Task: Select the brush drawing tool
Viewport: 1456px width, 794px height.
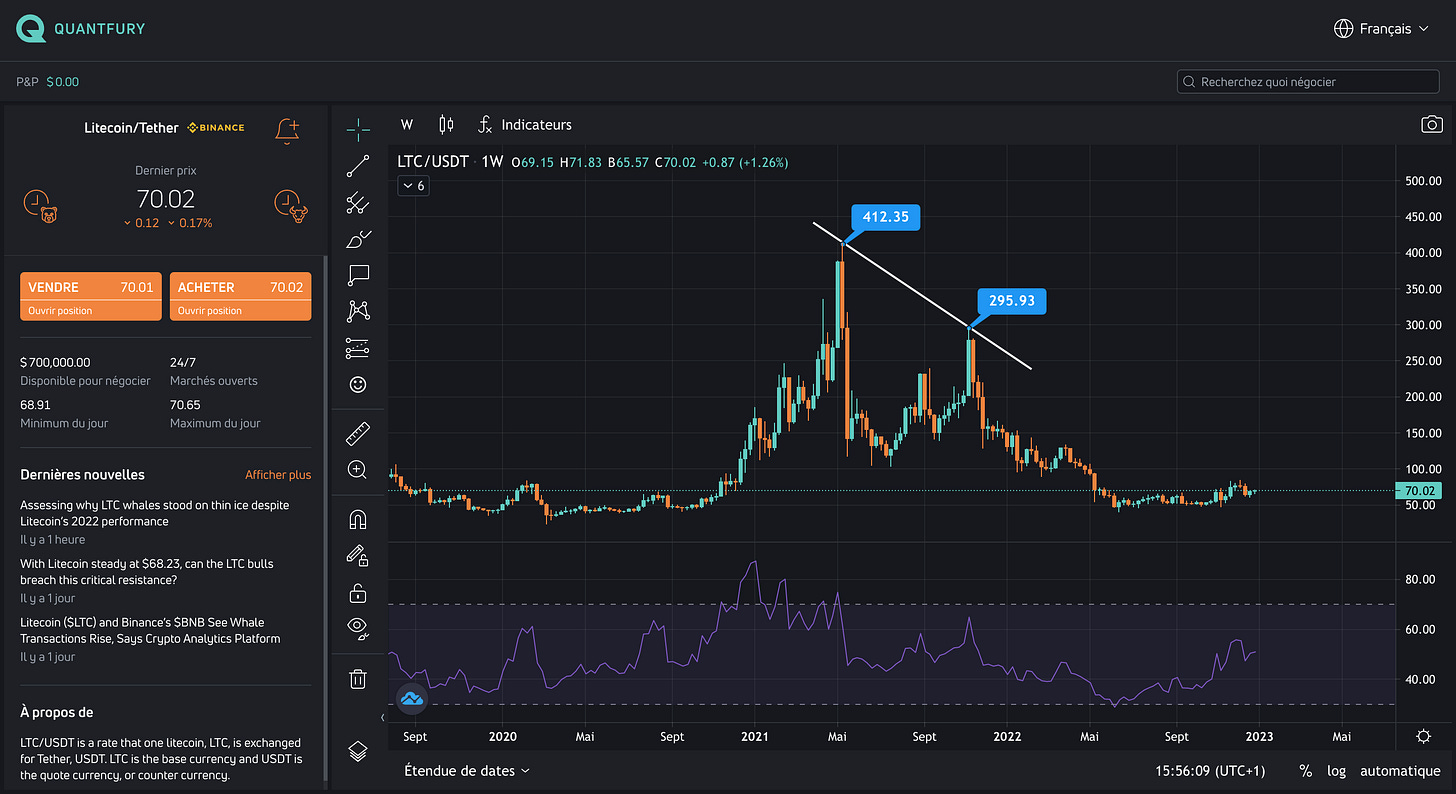Action: pos(358,239)
